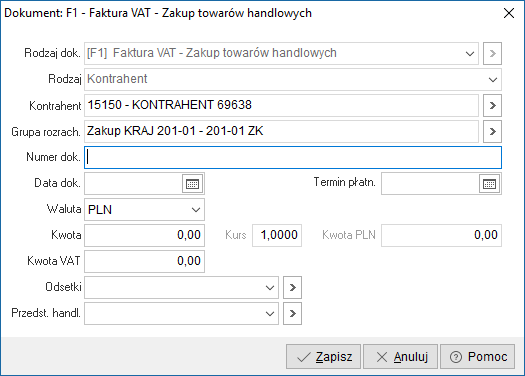Open Grupa rozrach. lookup arrow button
Image resolution: width=525 pixels, height=376 pixels.
[x=492, y=132]
